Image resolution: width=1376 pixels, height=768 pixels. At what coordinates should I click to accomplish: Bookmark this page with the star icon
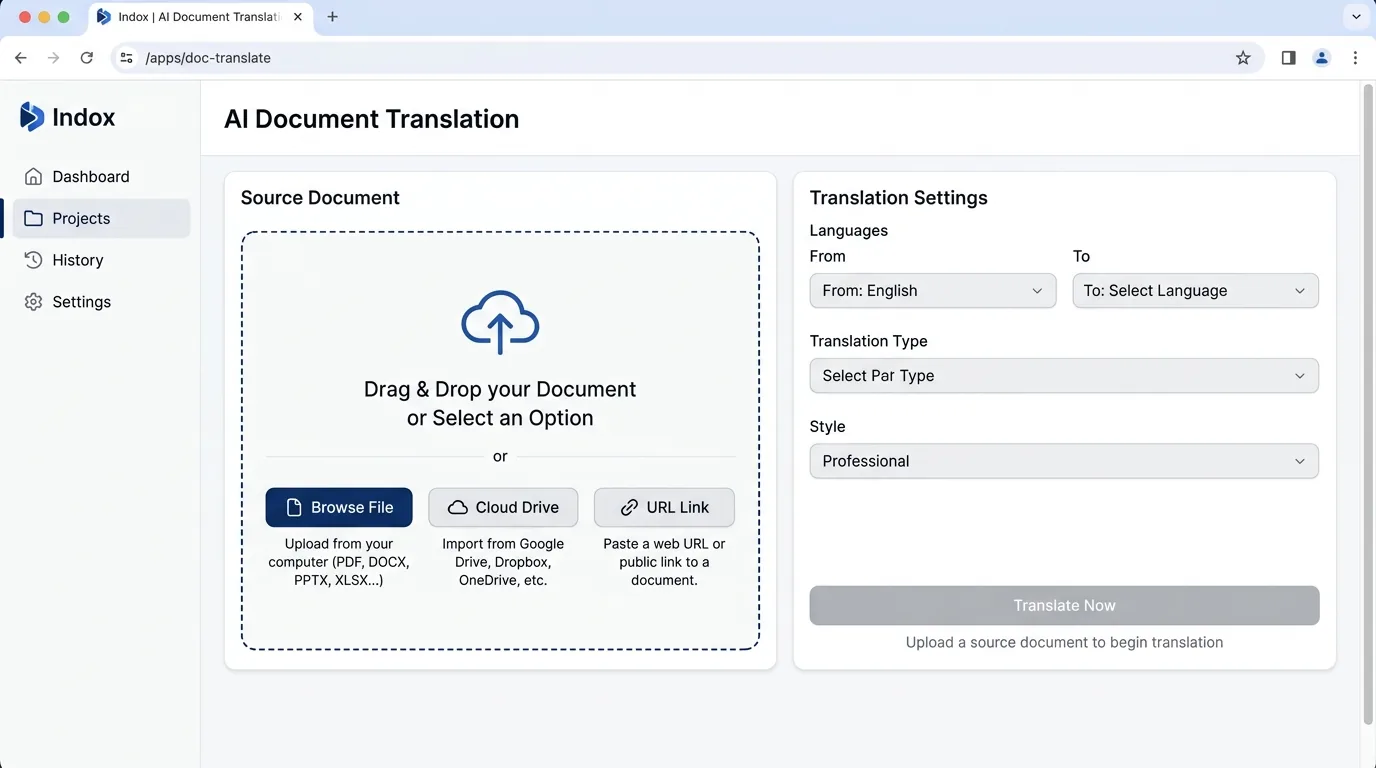tap(1243, 58)
